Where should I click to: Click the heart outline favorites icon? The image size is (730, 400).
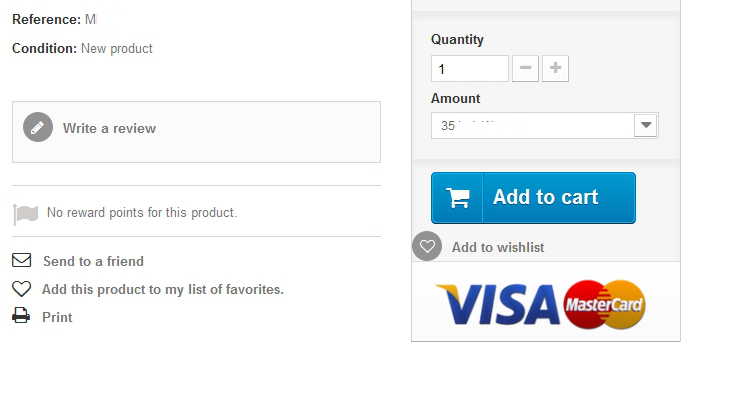click(x=22, y=289)
